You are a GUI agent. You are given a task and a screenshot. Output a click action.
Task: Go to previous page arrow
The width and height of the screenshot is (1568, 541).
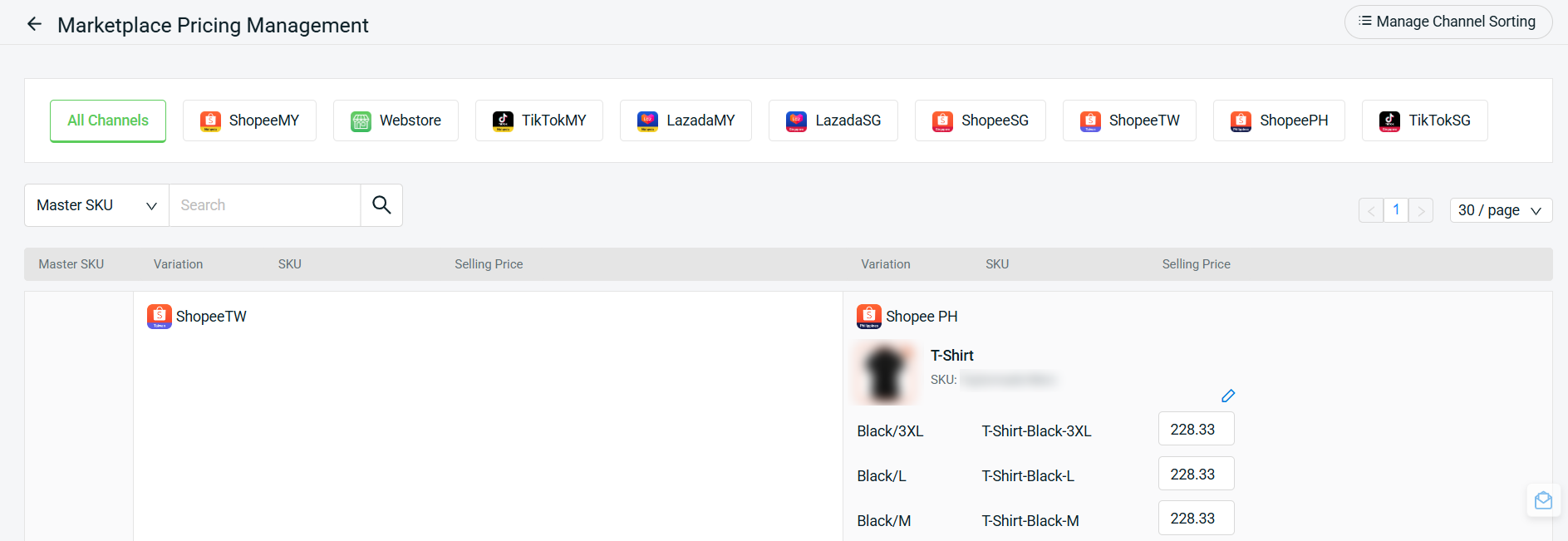1371,210
